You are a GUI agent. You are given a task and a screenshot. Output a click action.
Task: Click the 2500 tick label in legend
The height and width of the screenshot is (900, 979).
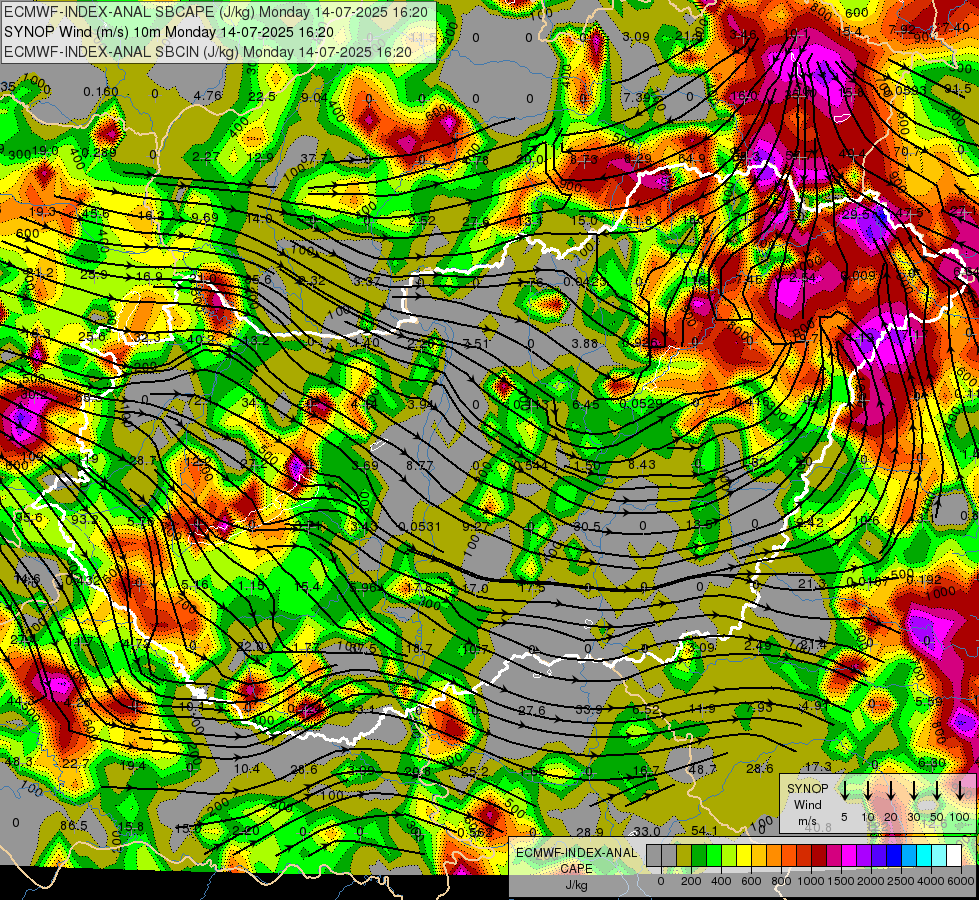point(901,881)
